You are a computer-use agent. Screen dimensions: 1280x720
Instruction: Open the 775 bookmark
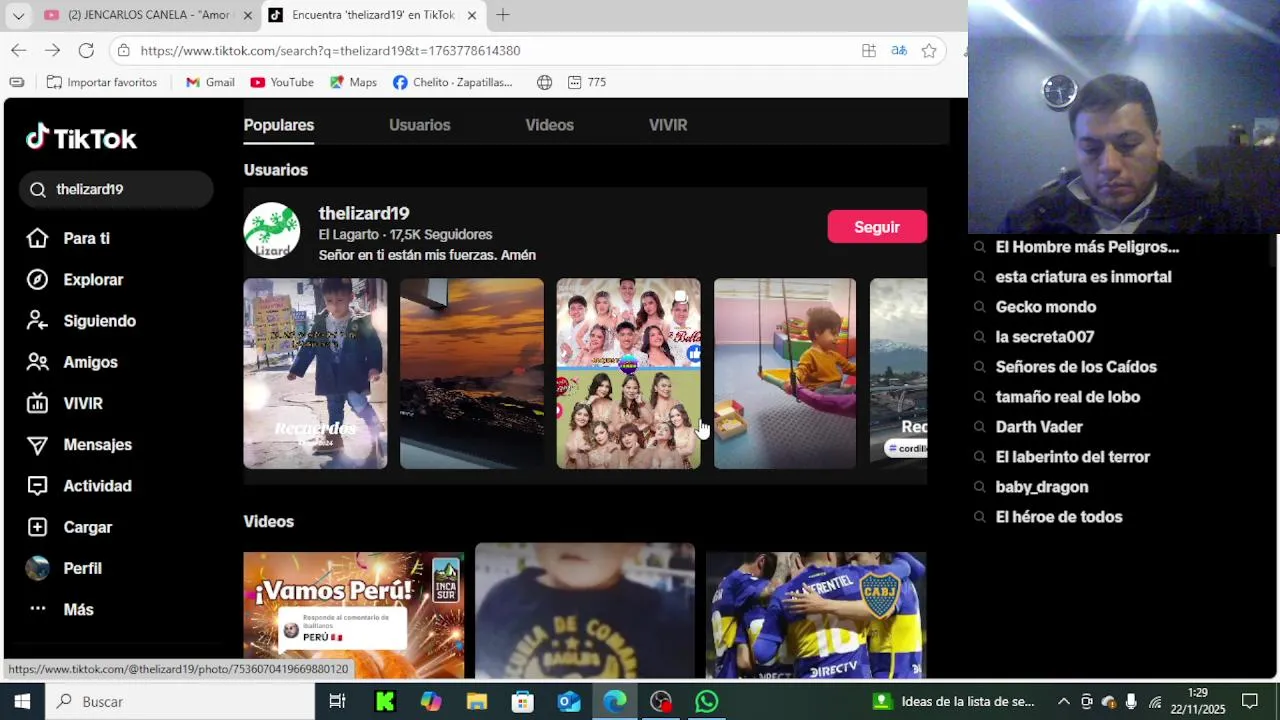587,82
